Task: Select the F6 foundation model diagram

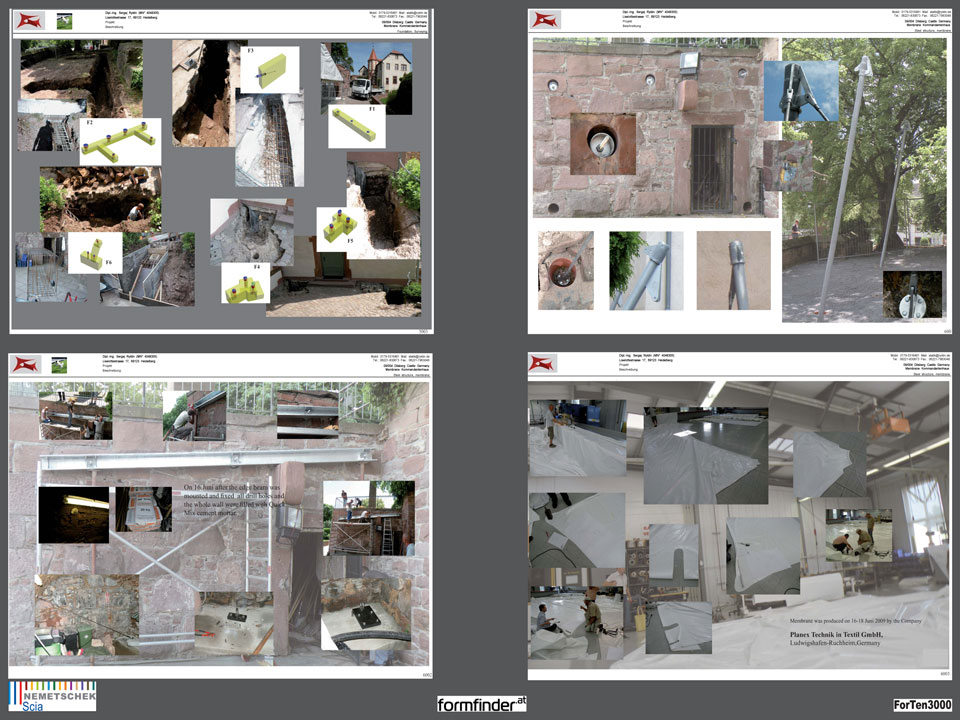Action: click(95, 254)
